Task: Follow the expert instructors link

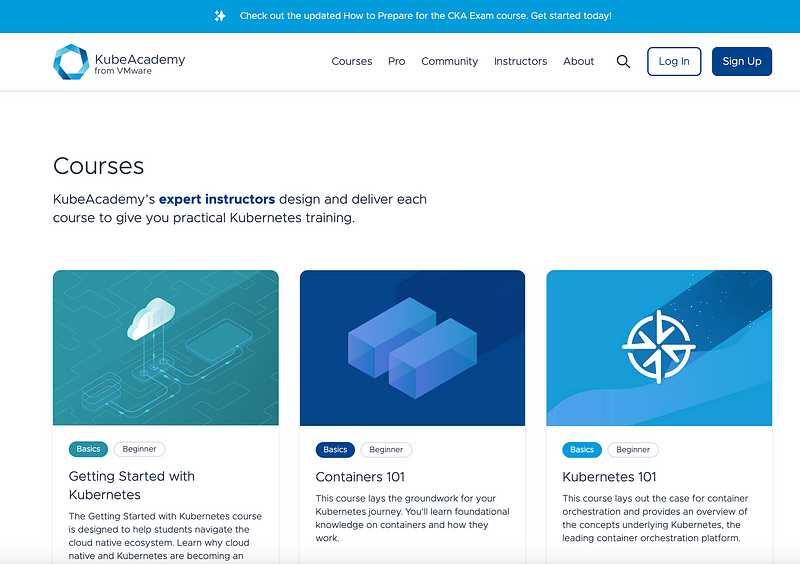Action: tap(217, 199)
